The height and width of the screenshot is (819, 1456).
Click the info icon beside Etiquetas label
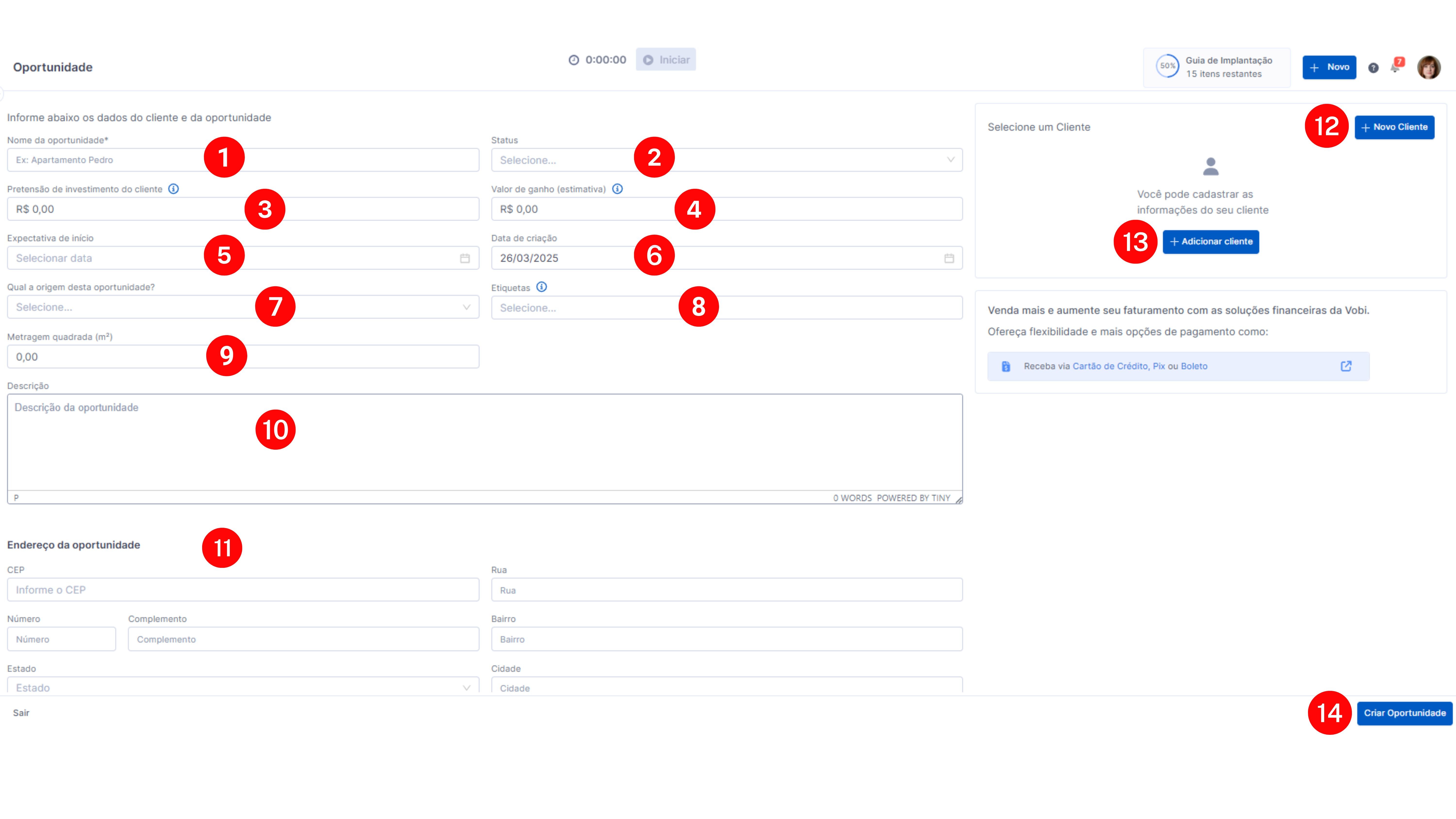click(x=541, y=287)
